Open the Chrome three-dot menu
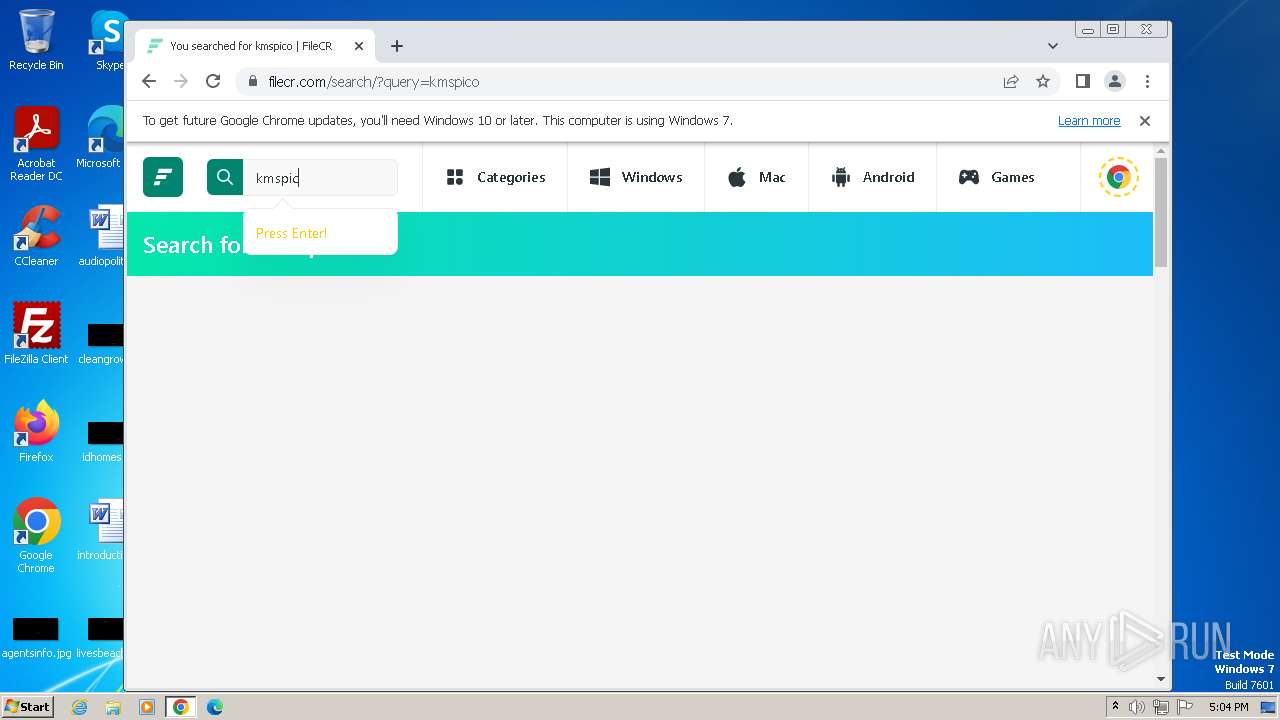Viewport: 1280px width, 720px height. [x=1147, y=81]
